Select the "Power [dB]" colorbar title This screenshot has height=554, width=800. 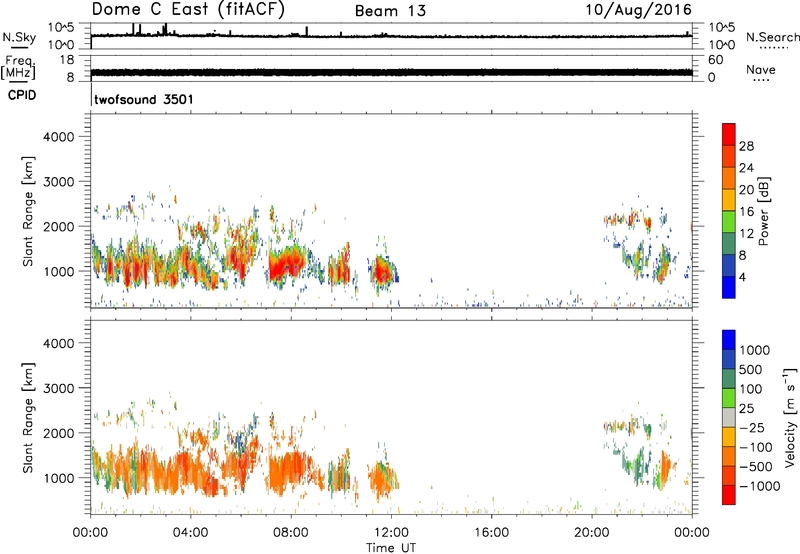[x=763, y=211]
